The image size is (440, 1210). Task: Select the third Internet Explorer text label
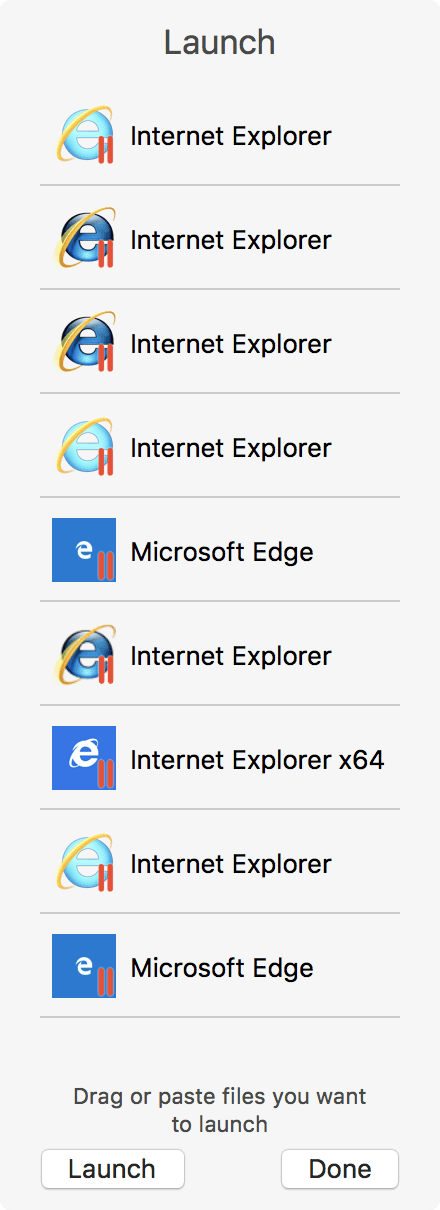coord(231,344)
